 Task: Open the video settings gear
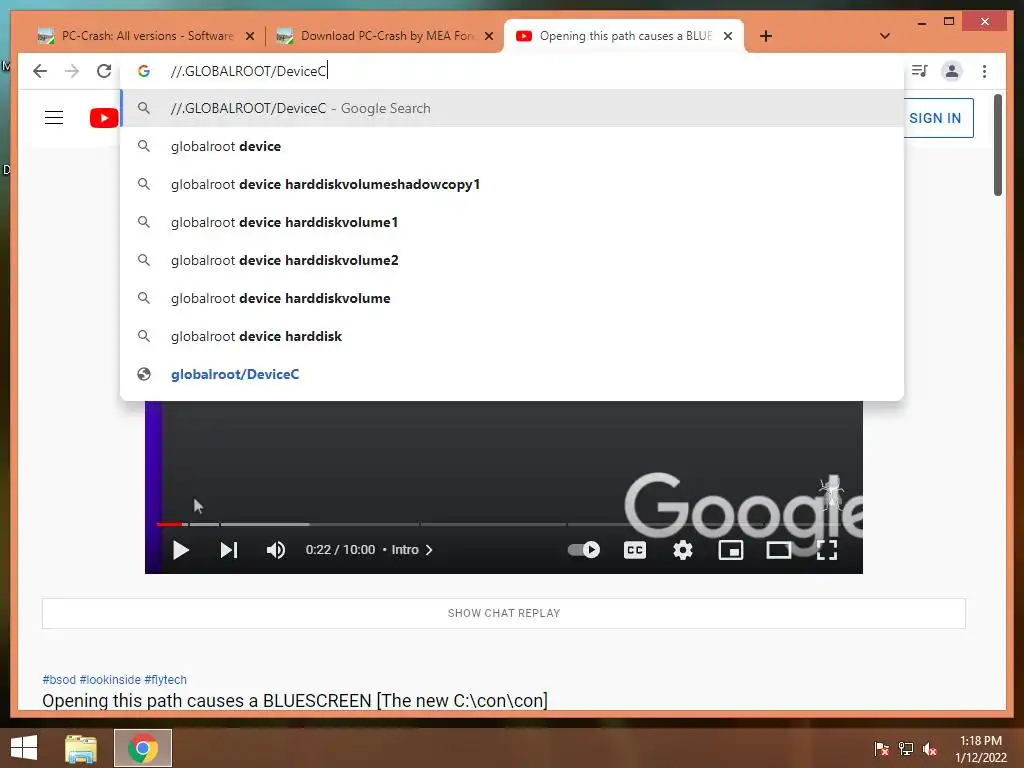click(x=682, y=550)
